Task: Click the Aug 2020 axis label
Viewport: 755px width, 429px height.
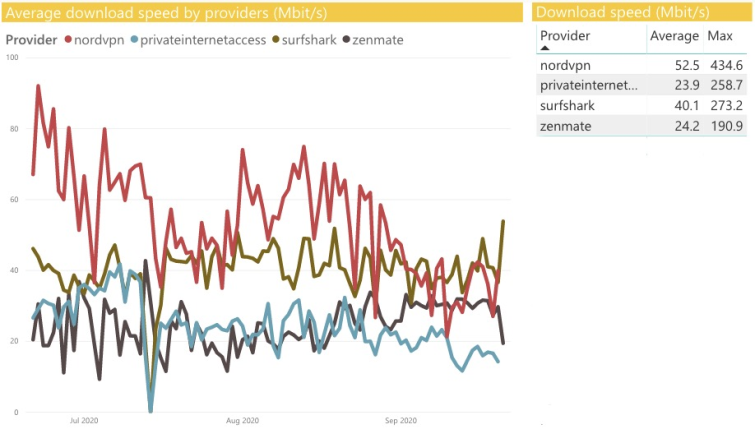Action: point(242,420)
